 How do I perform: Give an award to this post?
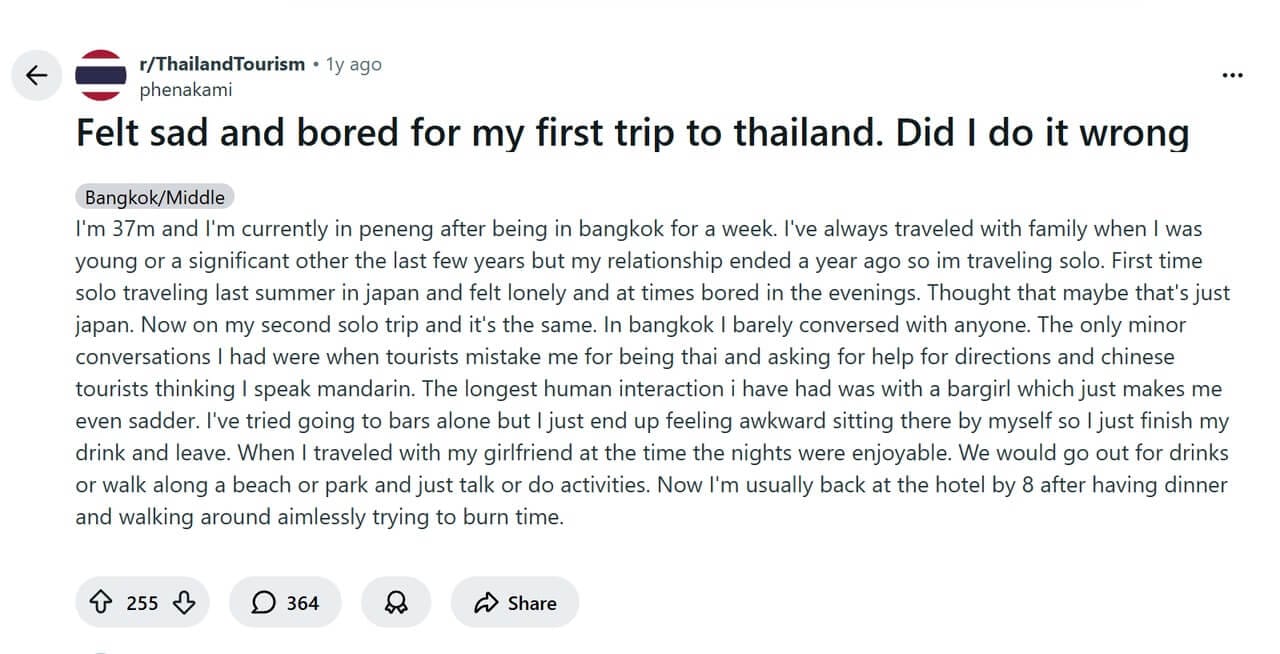[396, 603]
